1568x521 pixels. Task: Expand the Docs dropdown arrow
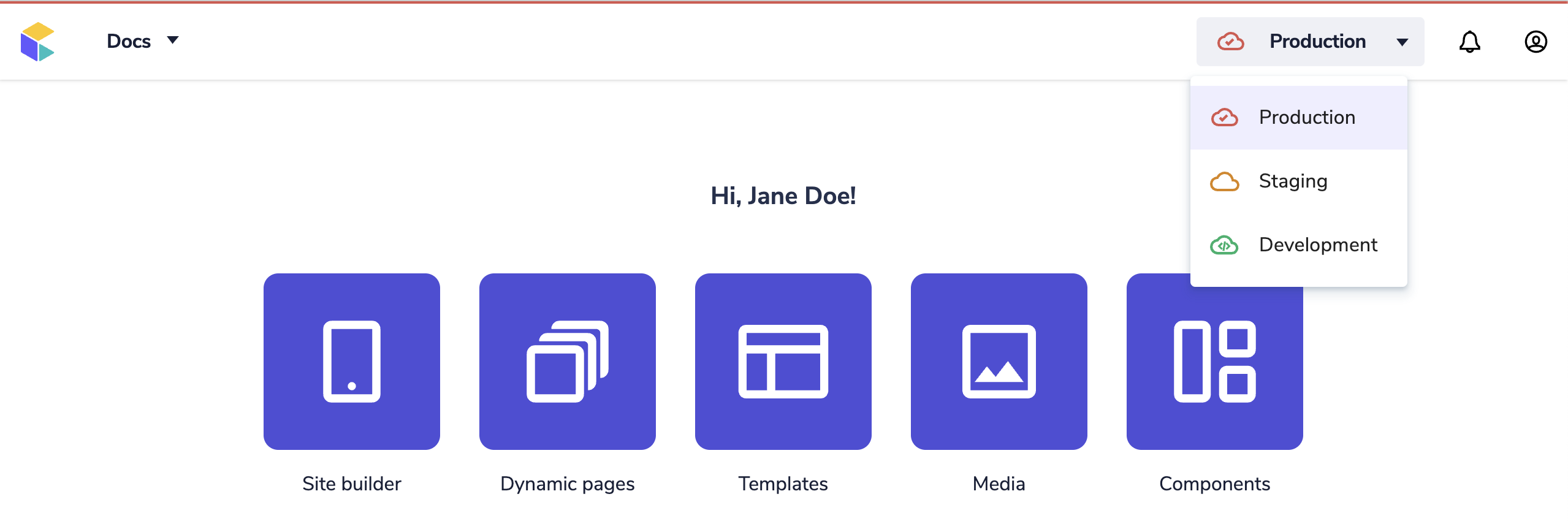[173, 40]
